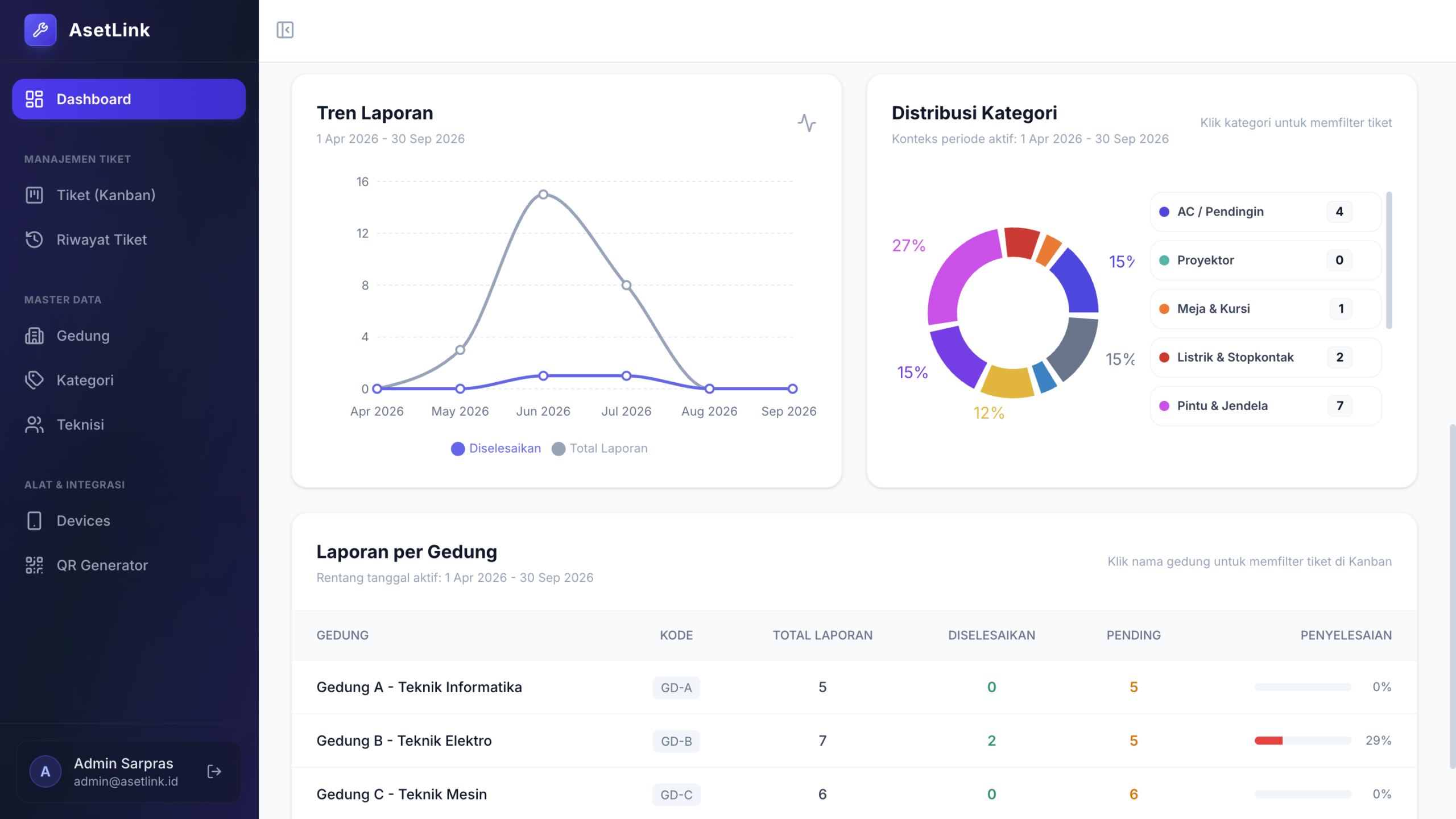Toggle the Diselesaikan legend series

(496, 448)
